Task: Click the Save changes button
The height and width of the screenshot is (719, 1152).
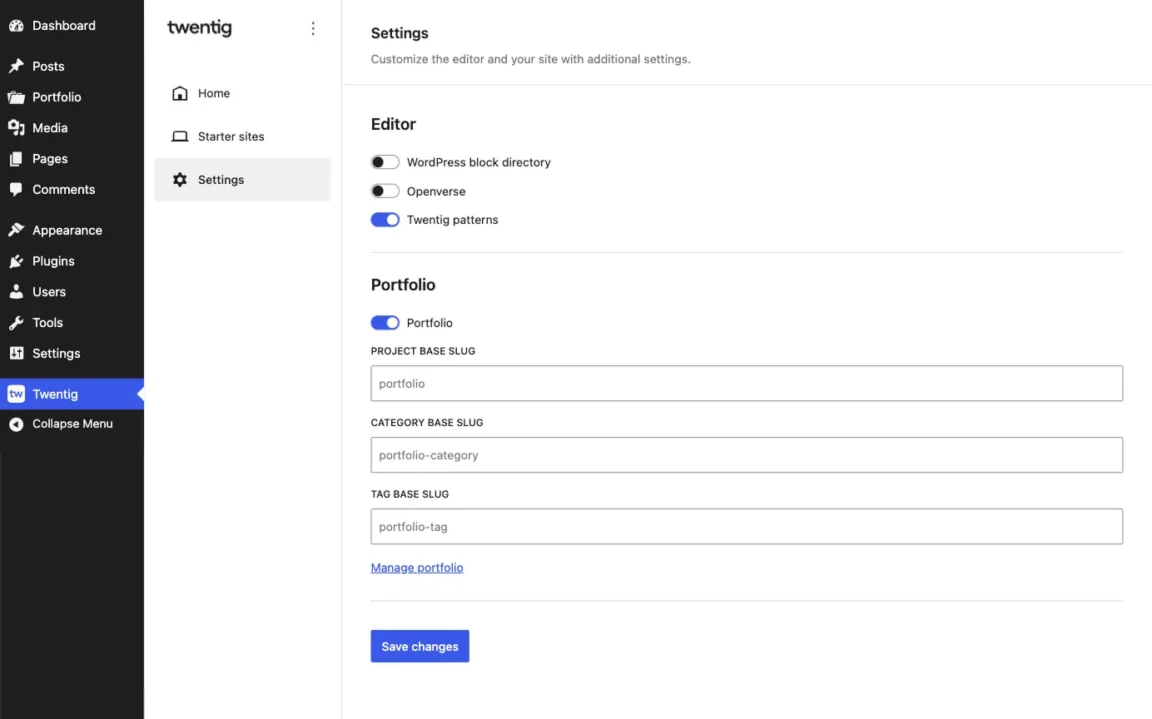Action: [x=419, y=646]
